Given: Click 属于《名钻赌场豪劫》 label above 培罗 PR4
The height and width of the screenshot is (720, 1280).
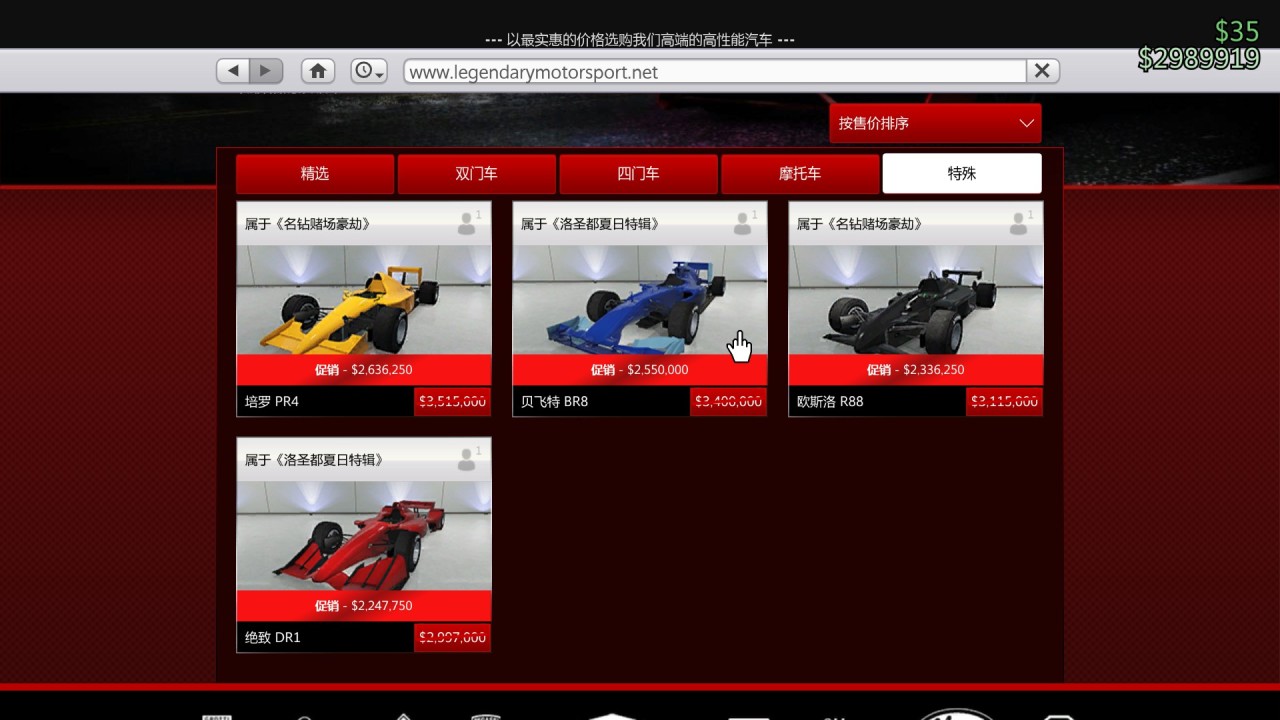Looking at the screenshot, I should point(308,224).
